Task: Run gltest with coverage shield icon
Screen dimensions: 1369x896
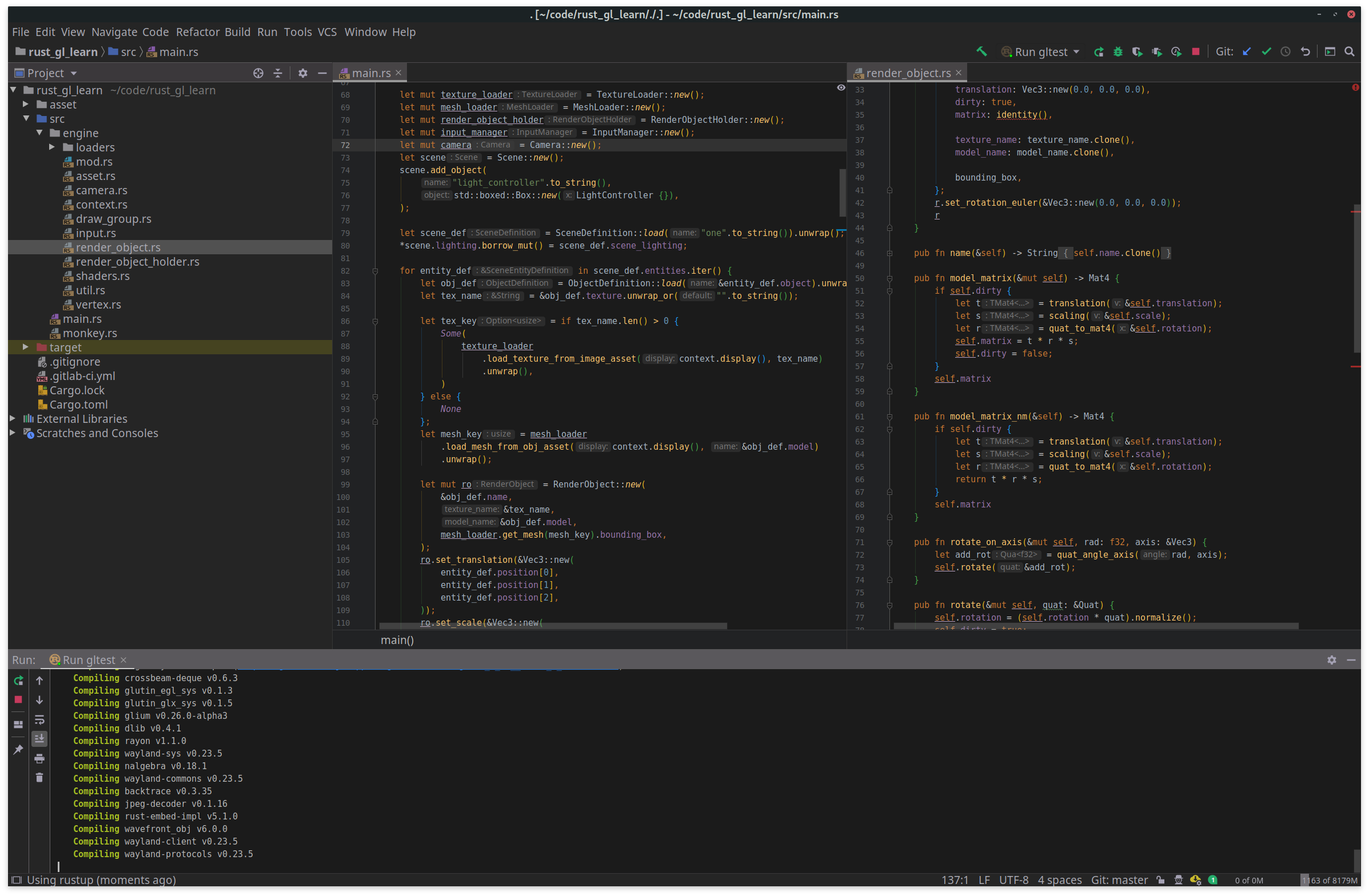Action: [1136, 52]
